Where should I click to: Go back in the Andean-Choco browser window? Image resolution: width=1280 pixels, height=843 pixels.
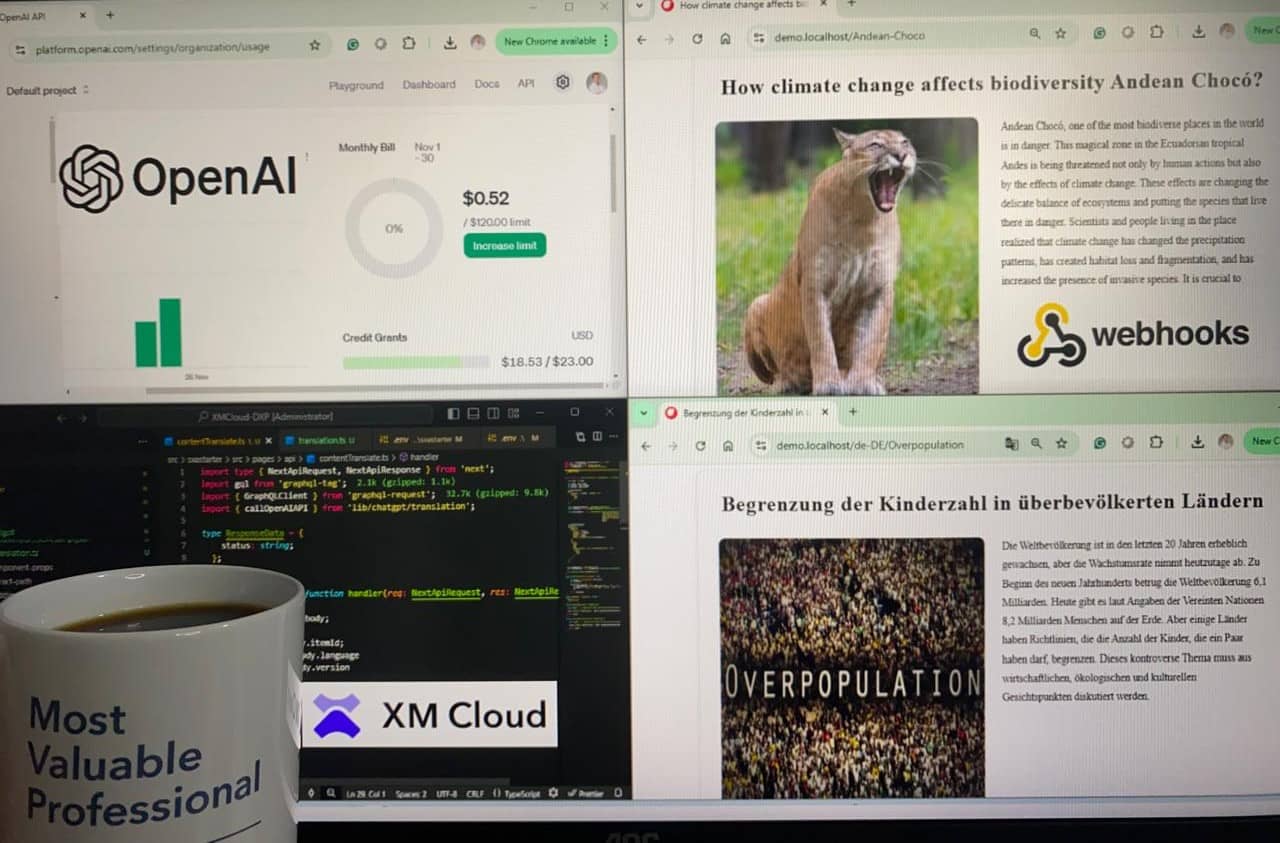click(x=641, y=39)
